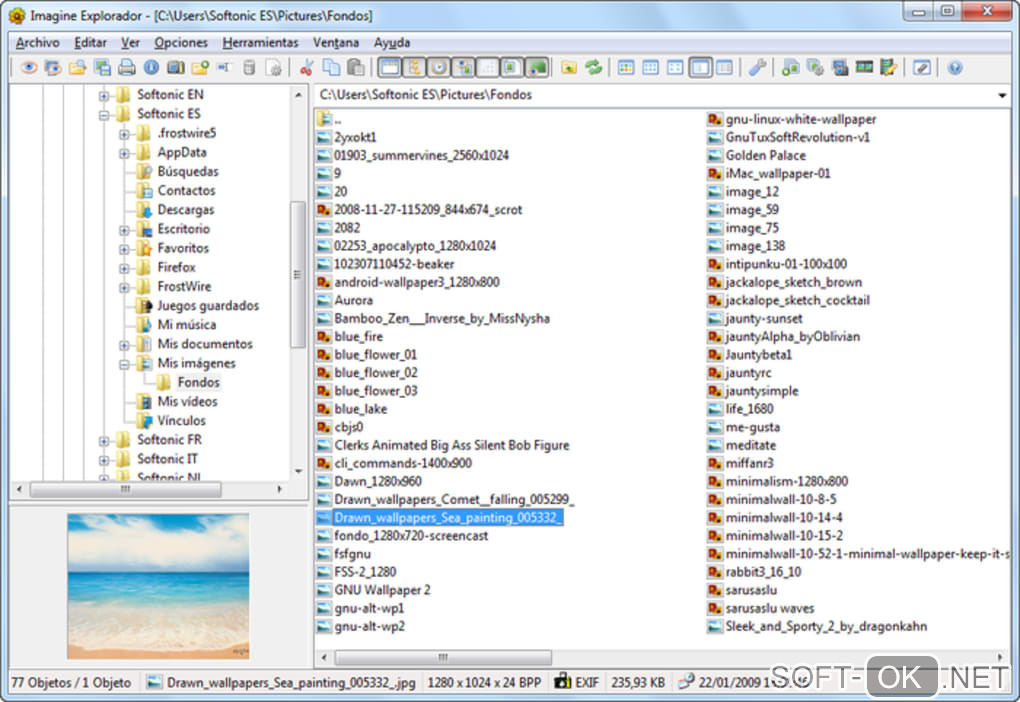The height and width of the screenshot is (702, 1020).
Task: Click the Paste clipboard icon
Action: click(x=356, y=68)
